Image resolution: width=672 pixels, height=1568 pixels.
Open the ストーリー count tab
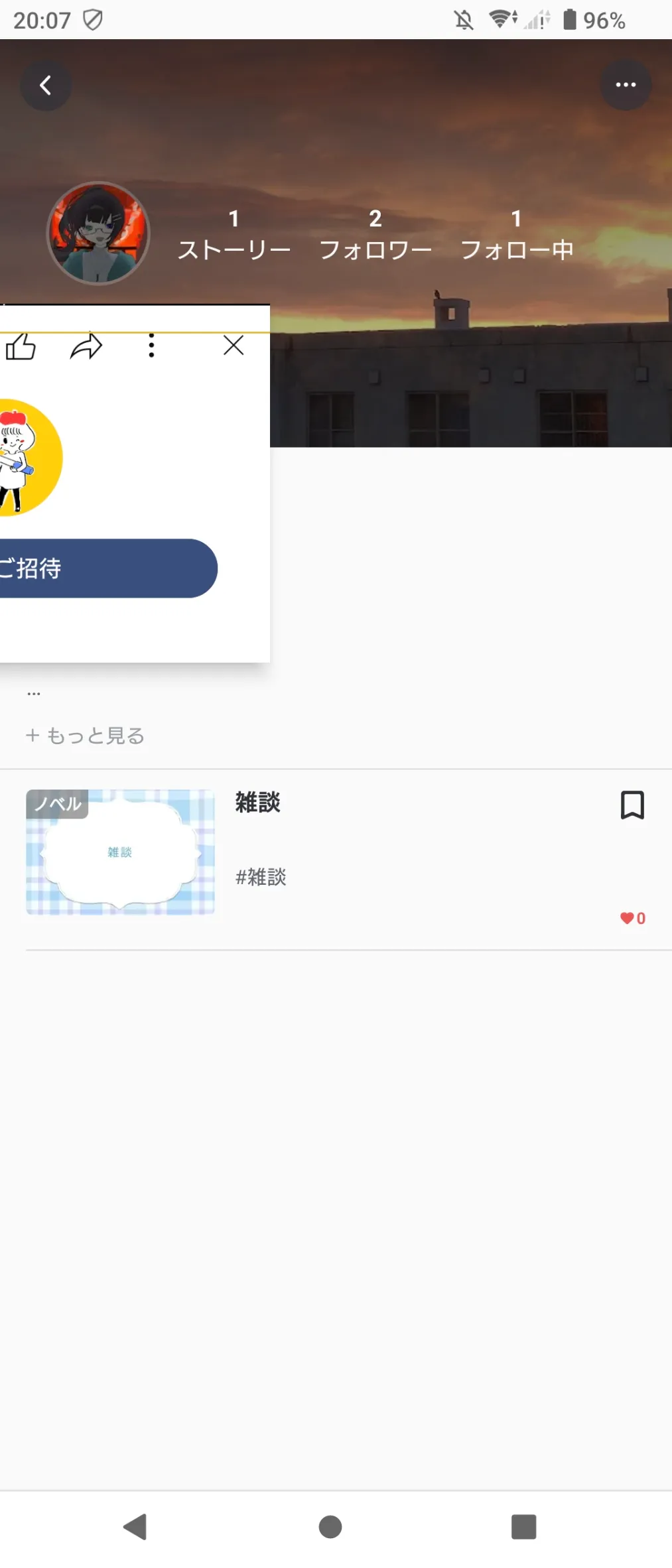[x=234, y=235]
